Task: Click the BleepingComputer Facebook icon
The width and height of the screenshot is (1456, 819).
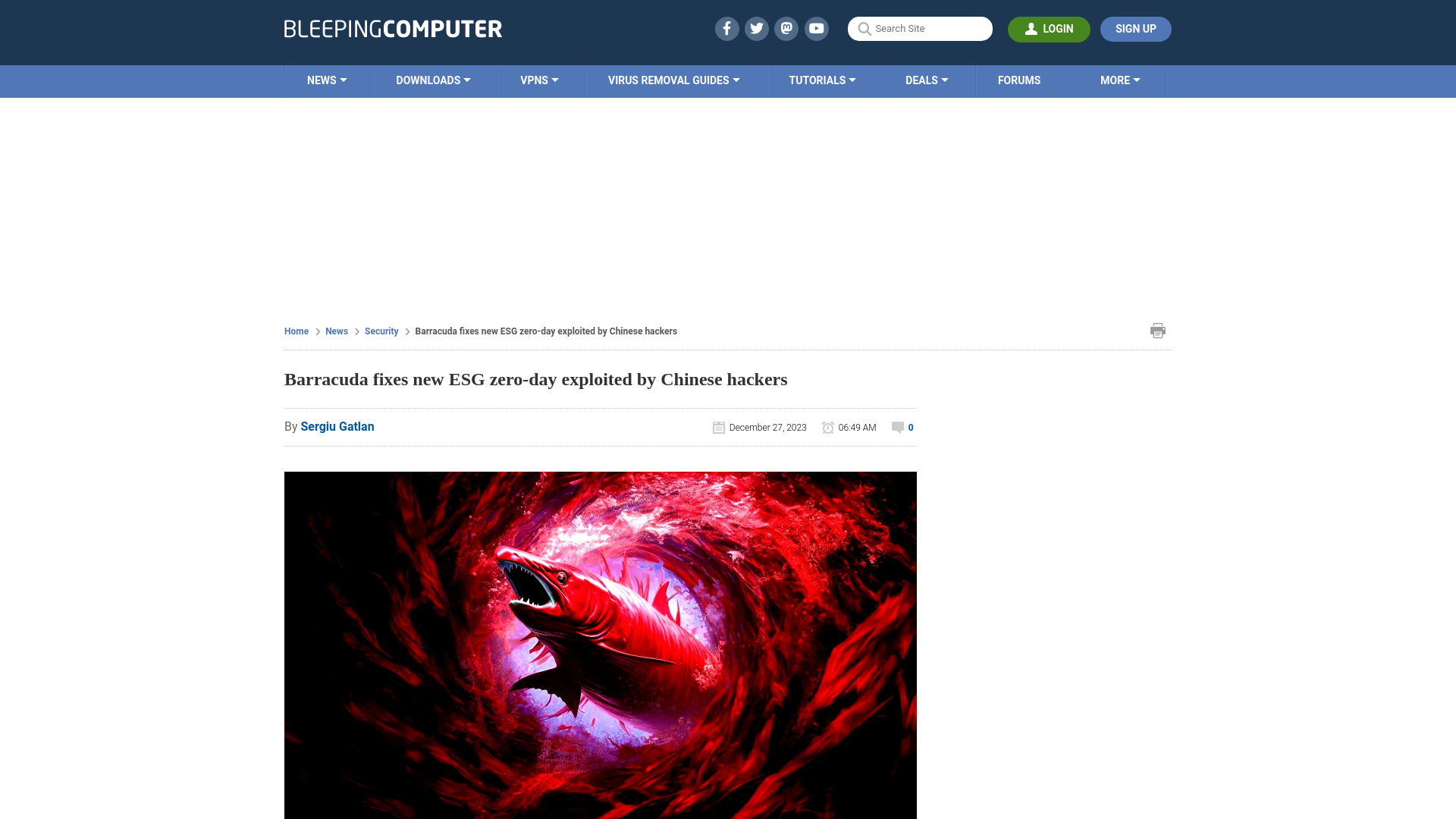Action: point(727,28)
